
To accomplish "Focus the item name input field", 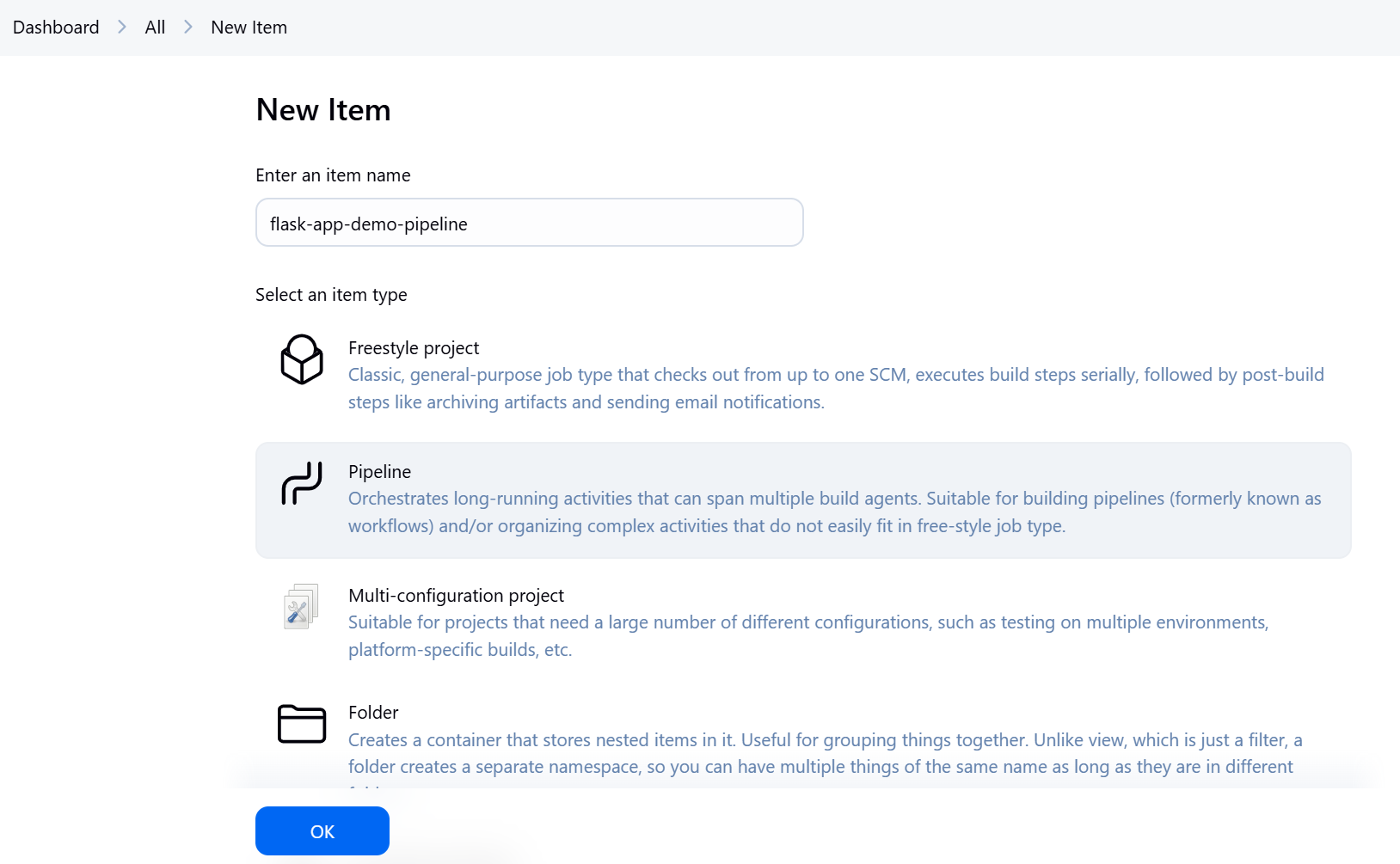I will coord(530,223).
